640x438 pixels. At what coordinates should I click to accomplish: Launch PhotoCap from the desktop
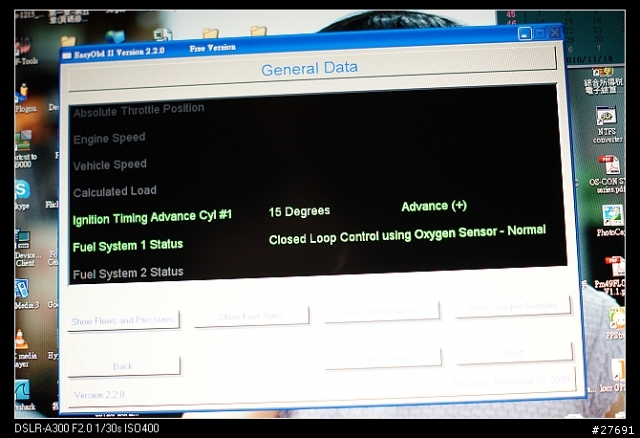611,221
